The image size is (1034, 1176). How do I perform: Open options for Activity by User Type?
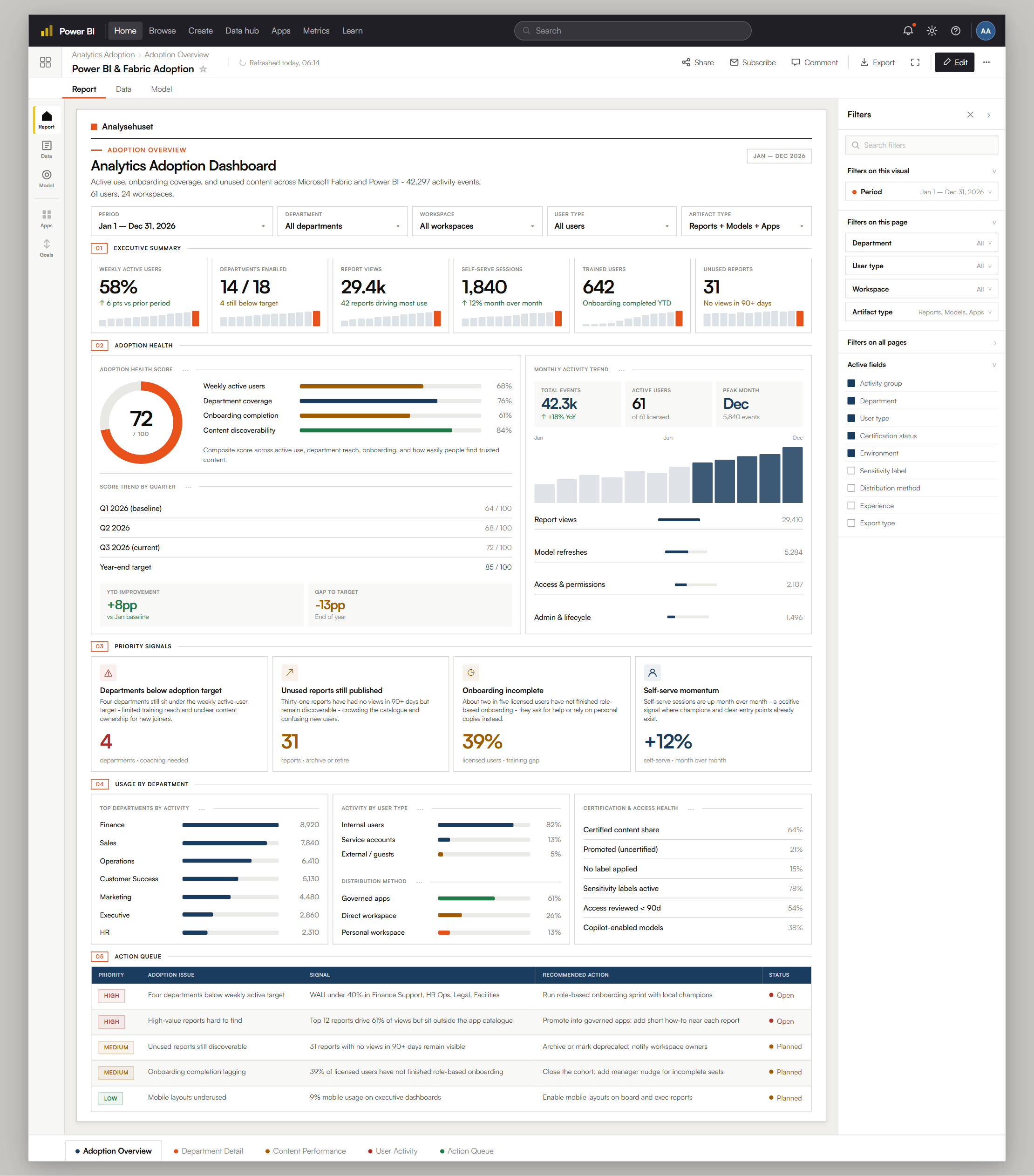tap(420, 809)
